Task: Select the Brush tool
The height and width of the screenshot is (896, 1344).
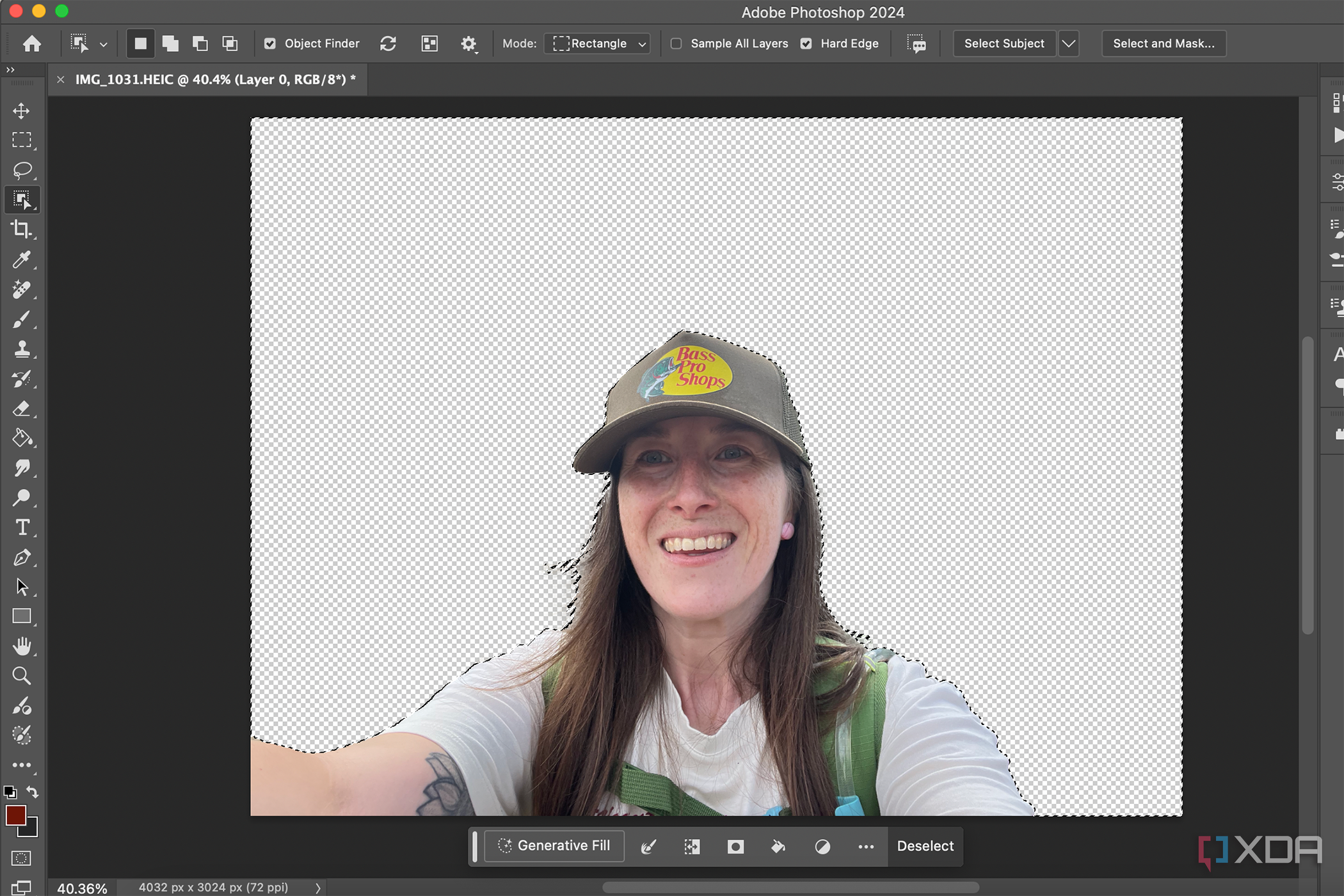Action: click(22, 319)
